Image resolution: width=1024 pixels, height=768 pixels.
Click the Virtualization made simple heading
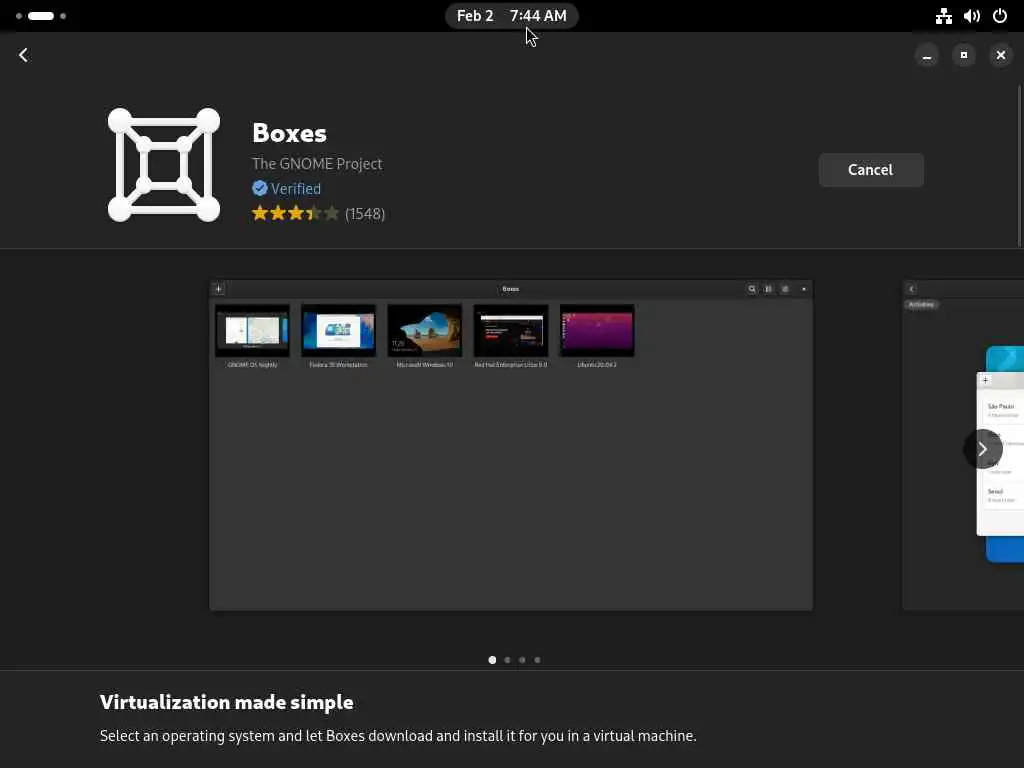click(x=227, y=702)
